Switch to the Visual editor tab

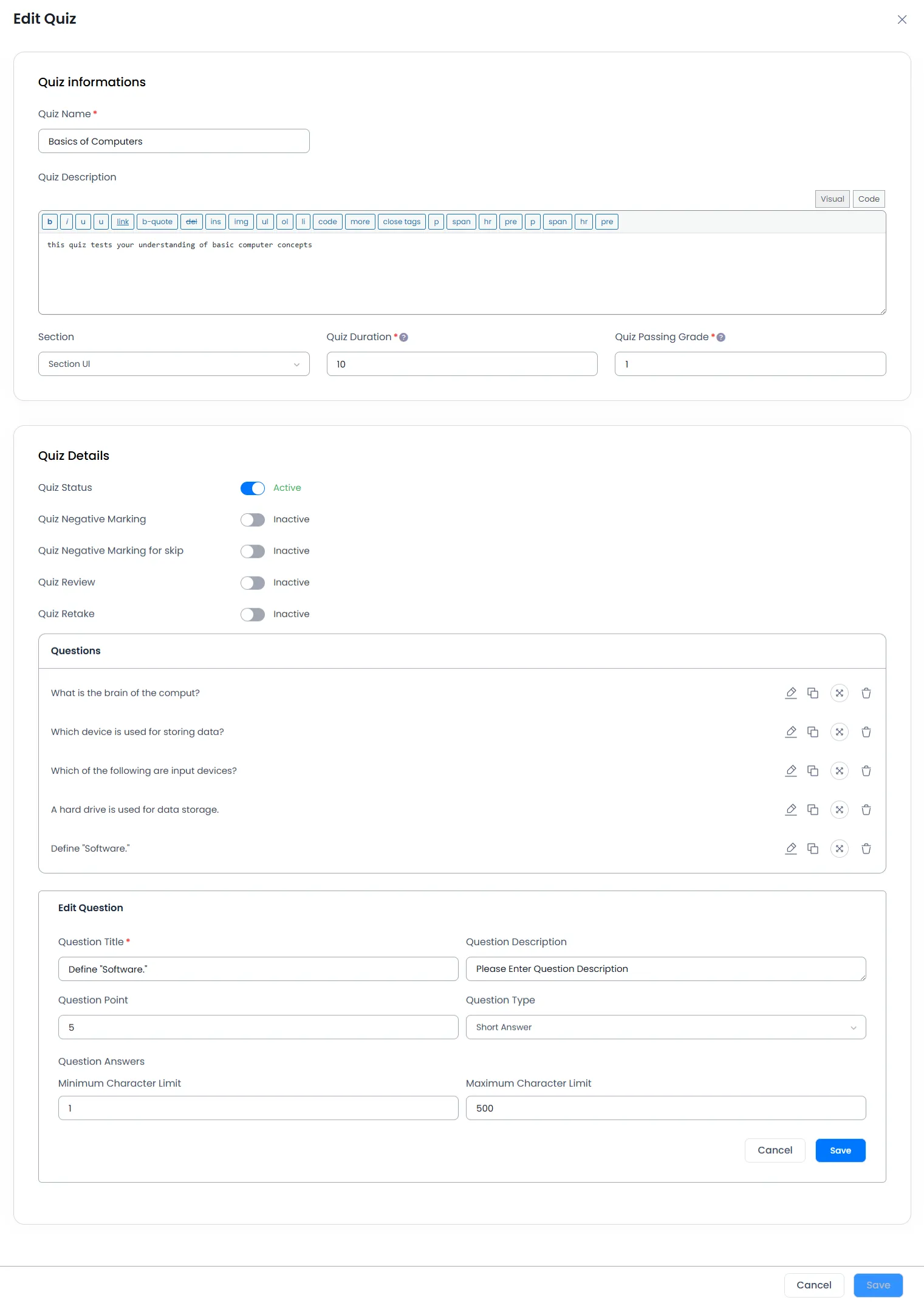tap(832, 199)
